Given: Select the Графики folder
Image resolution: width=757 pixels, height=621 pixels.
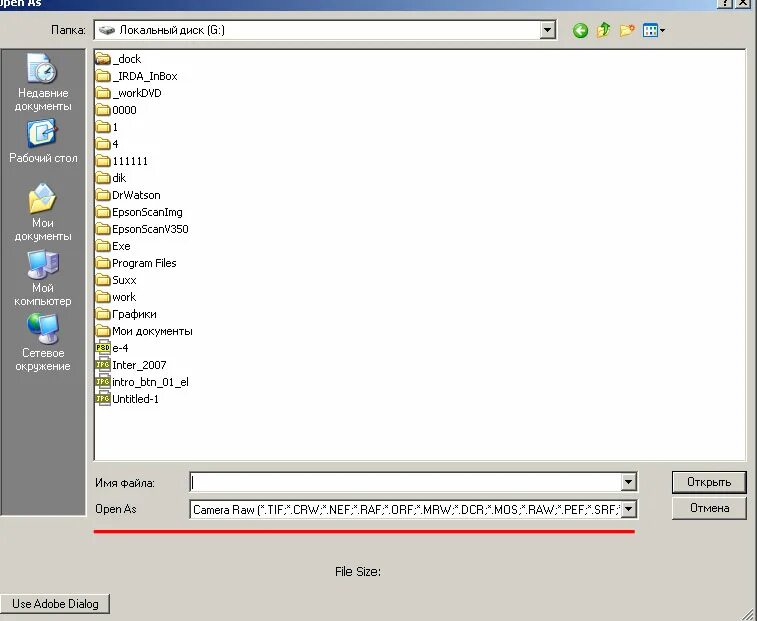Looking at the screenshot, I should pyautogui.click(x=126, y=314).
